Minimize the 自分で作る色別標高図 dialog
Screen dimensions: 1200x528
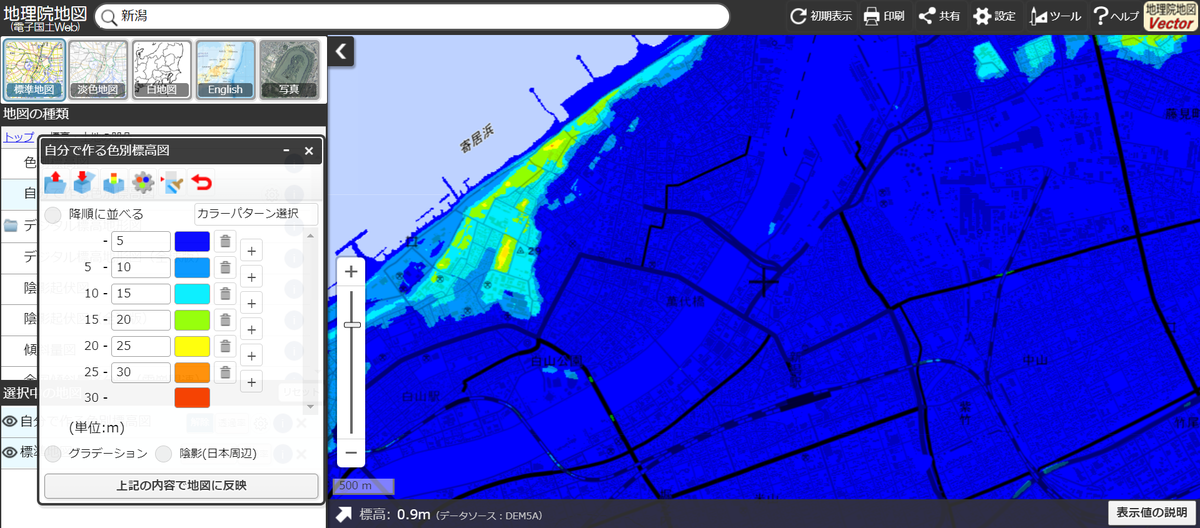[x=286, y=151]
